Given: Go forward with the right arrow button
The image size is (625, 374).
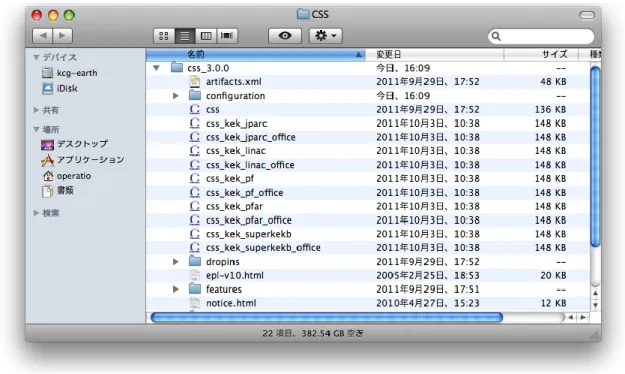Looking at the screenshot, I should point(63,36).
